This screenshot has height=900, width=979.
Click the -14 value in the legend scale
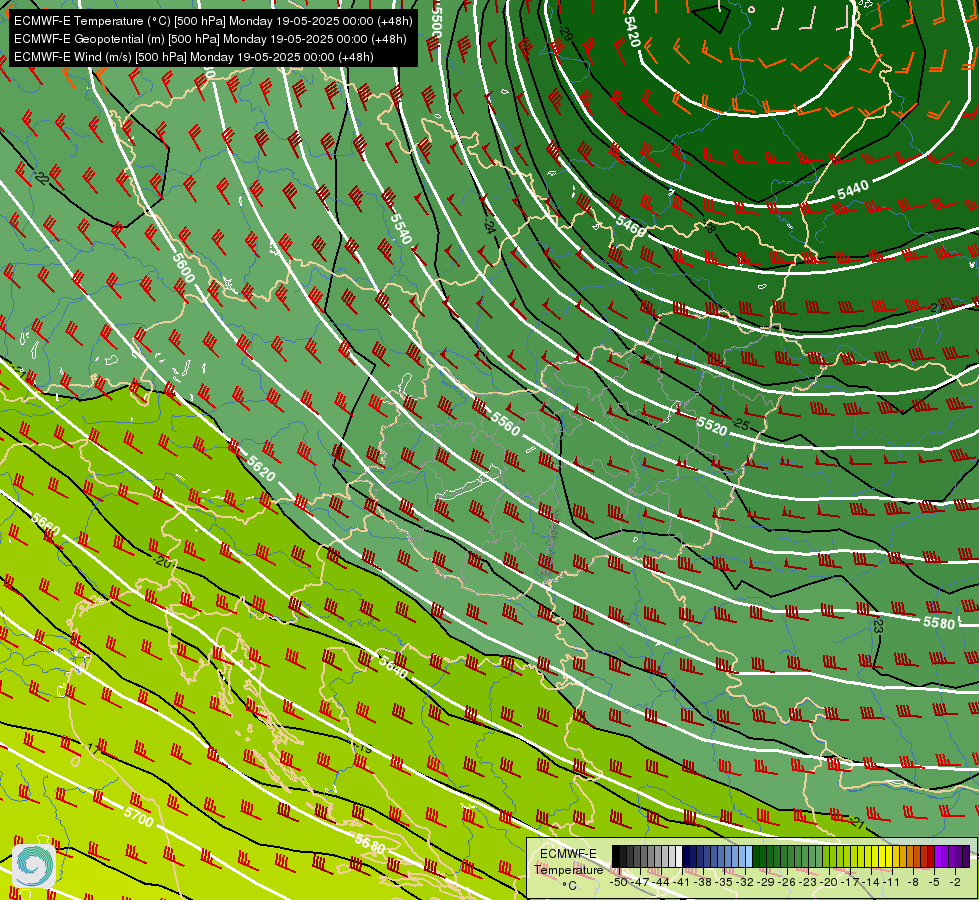click(871, 882)
